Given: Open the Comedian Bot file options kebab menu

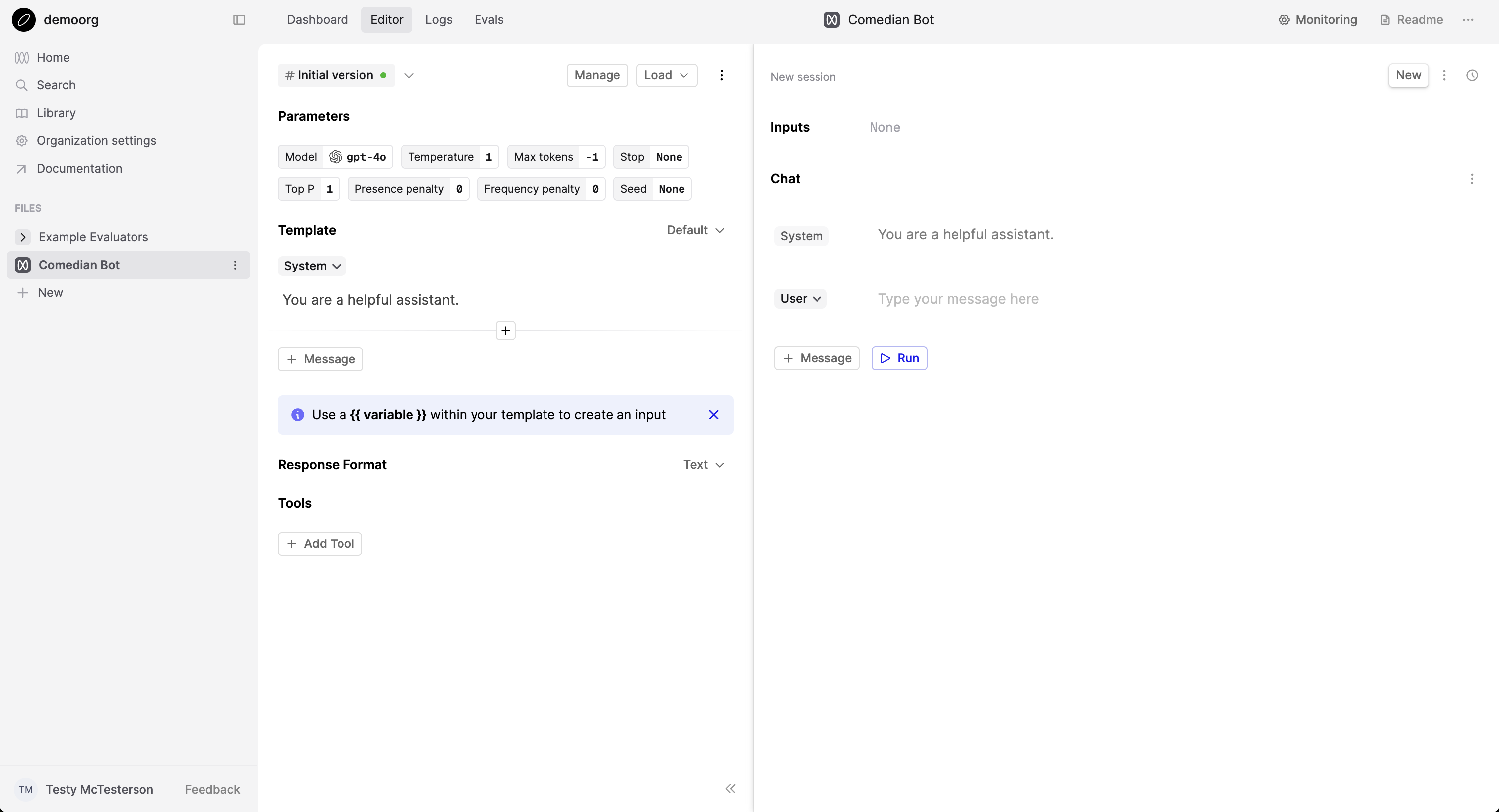Looking at the screenshot, I should click(236, 265).
